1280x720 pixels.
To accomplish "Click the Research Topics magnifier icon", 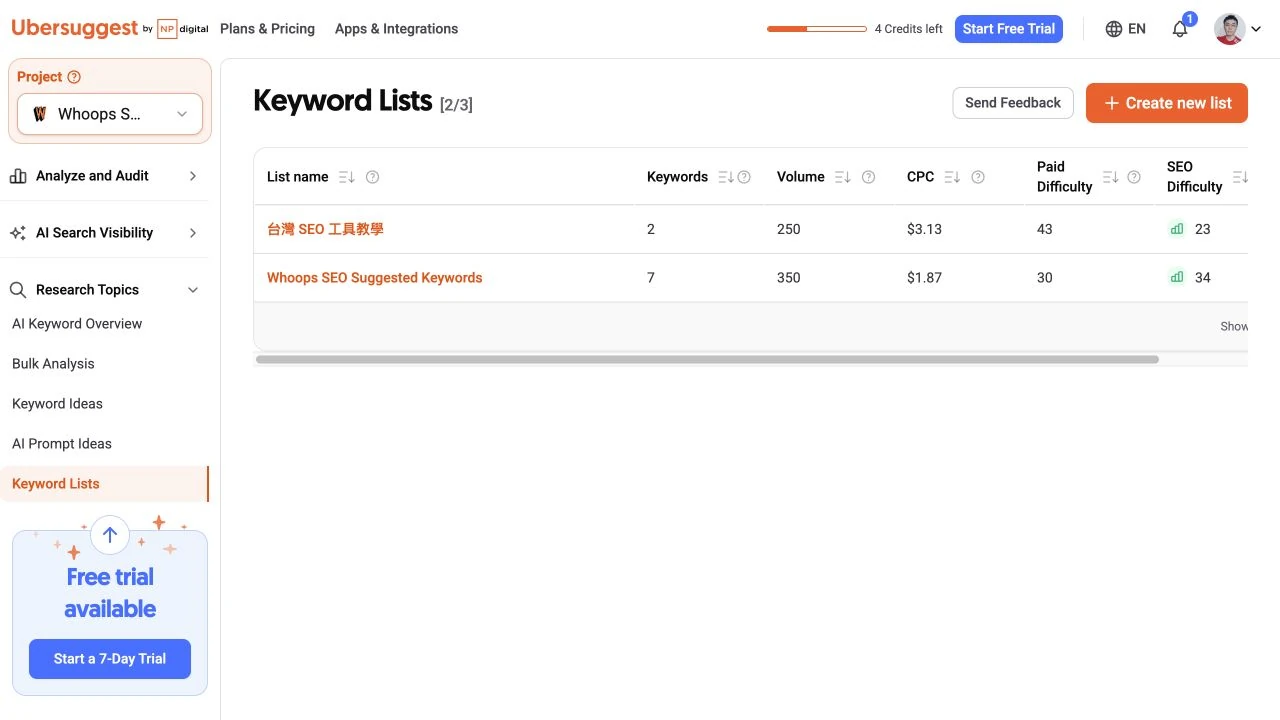I will click(18, 290).
